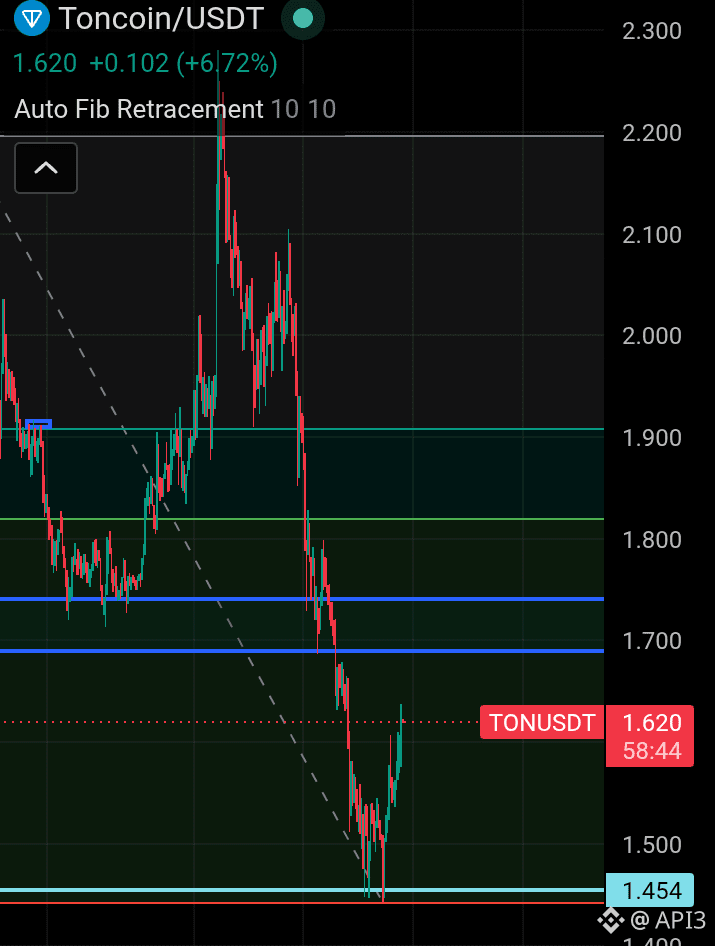The width and height of the screenshot is (715, 946).
Task: Select the Auto Fib Retracement indicator label
Action: click(139, 109)
